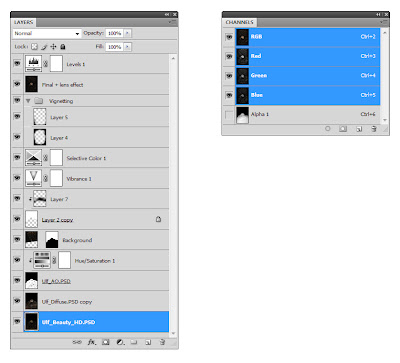Add a layer mask from the Layers footer

[x=106, y=342]
